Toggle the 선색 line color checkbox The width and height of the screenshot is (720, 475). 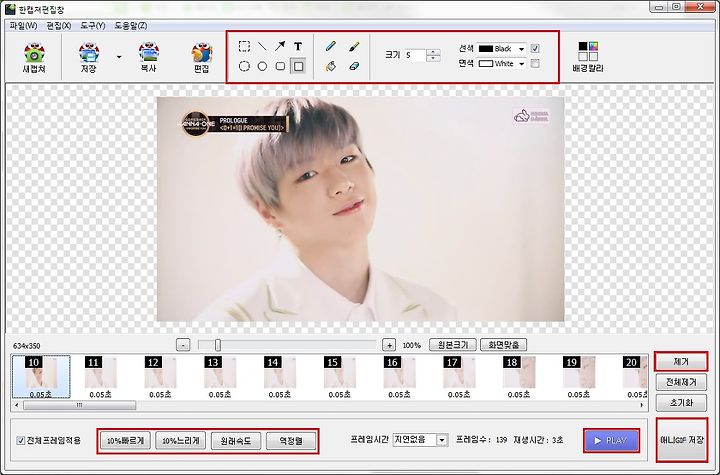(x=535, y=48)
